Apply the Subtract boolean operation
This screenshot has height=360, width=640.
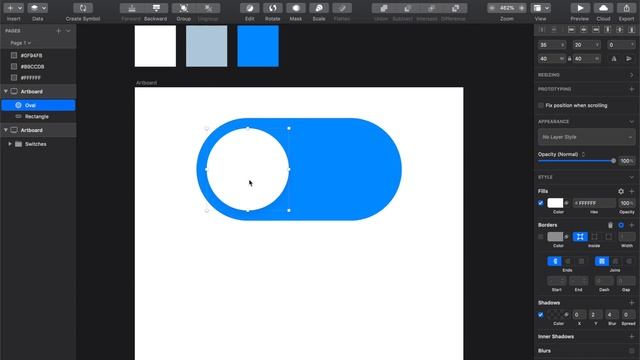(407, 8)
